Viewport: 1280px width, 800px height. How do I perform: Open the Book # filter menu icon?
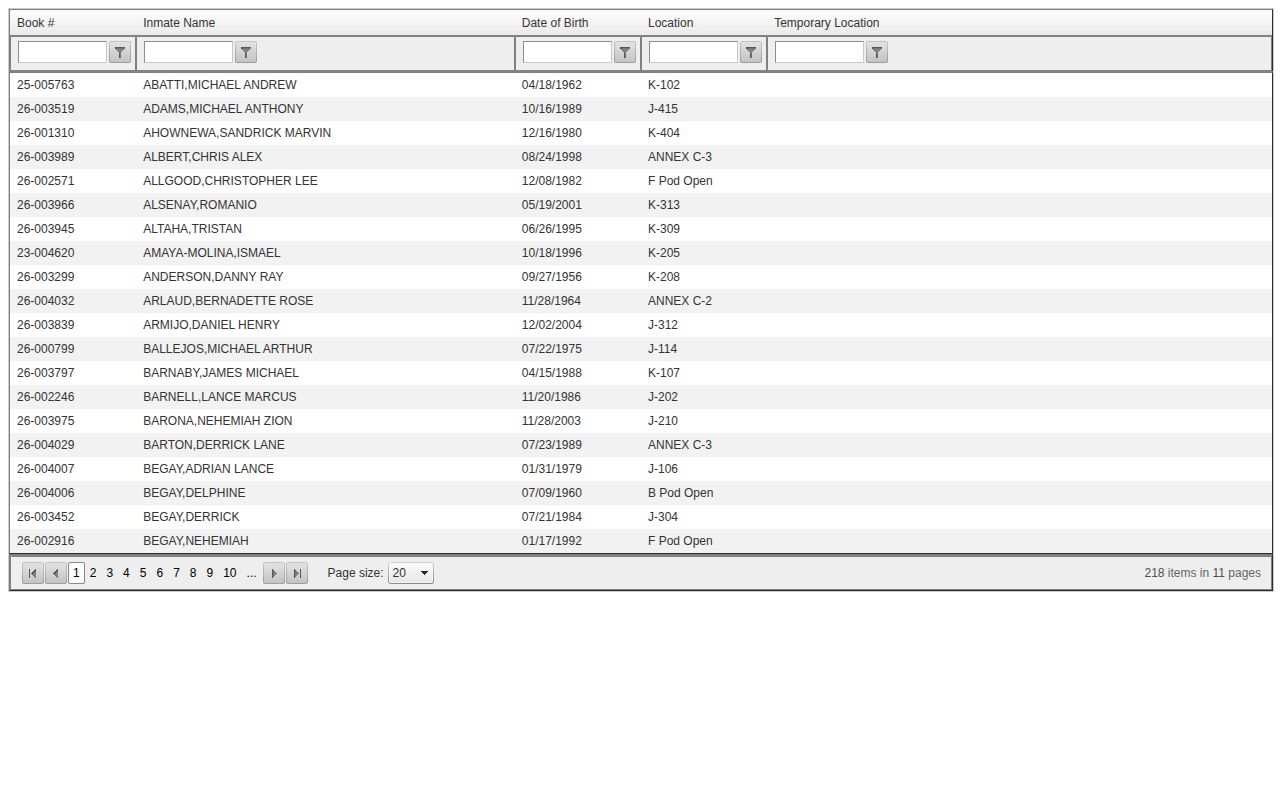pos(120,52)
